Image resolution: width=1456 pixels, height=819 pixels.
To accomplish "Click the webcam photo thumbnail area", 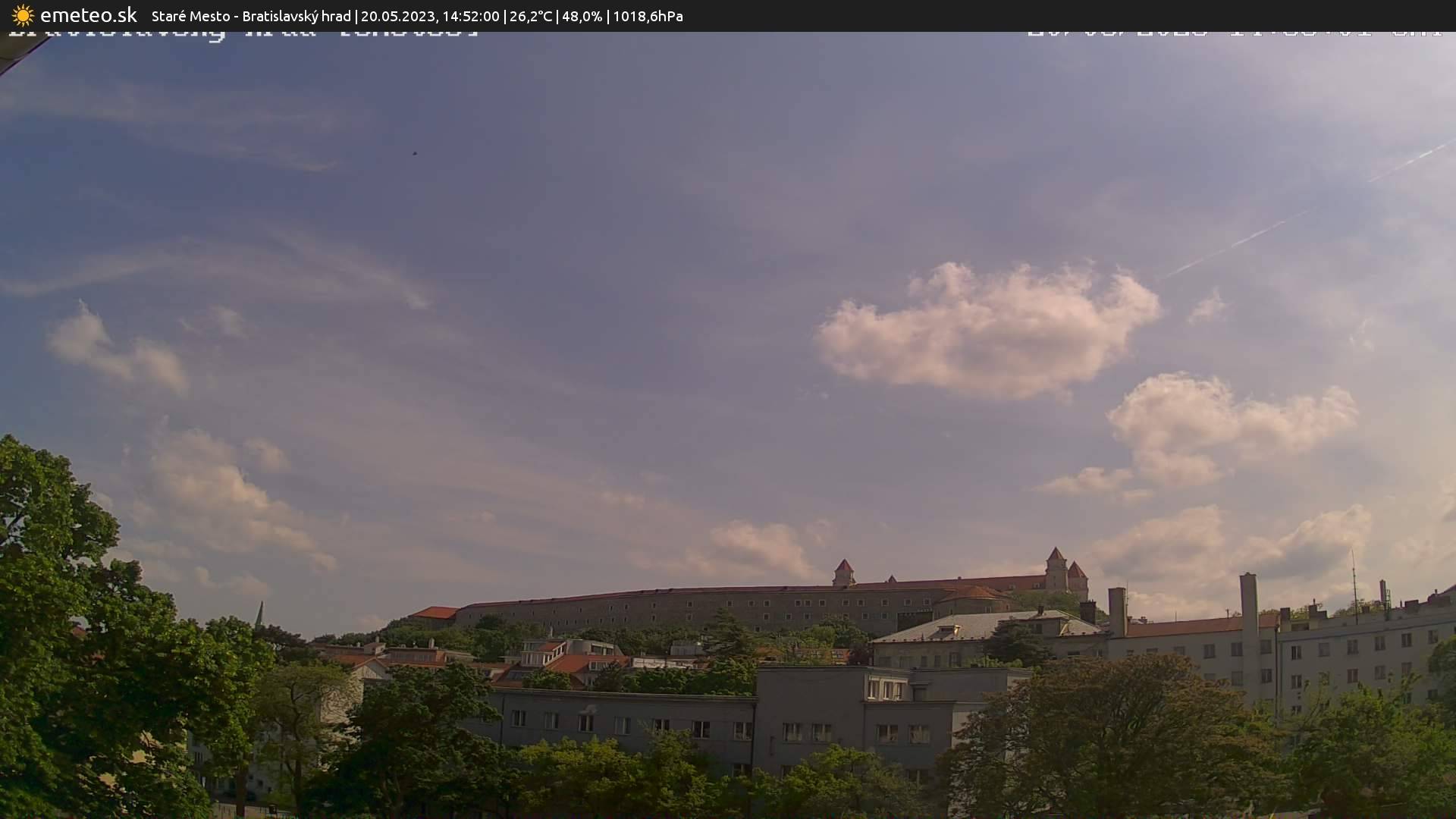I will 728,425.
